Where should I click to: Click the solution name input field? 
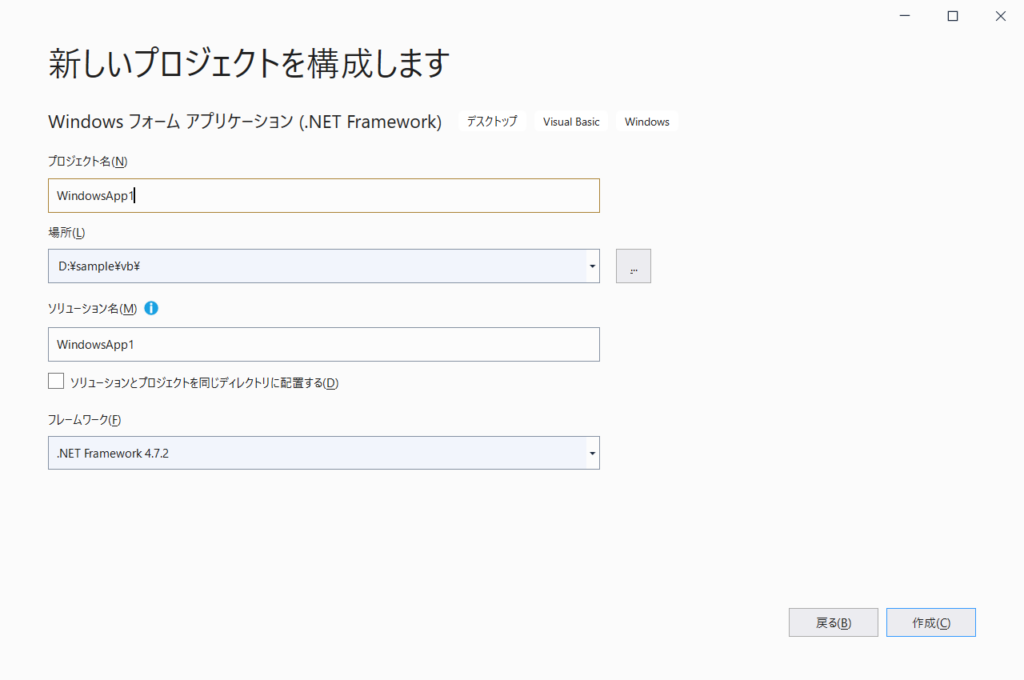click(x=324, y=344)
